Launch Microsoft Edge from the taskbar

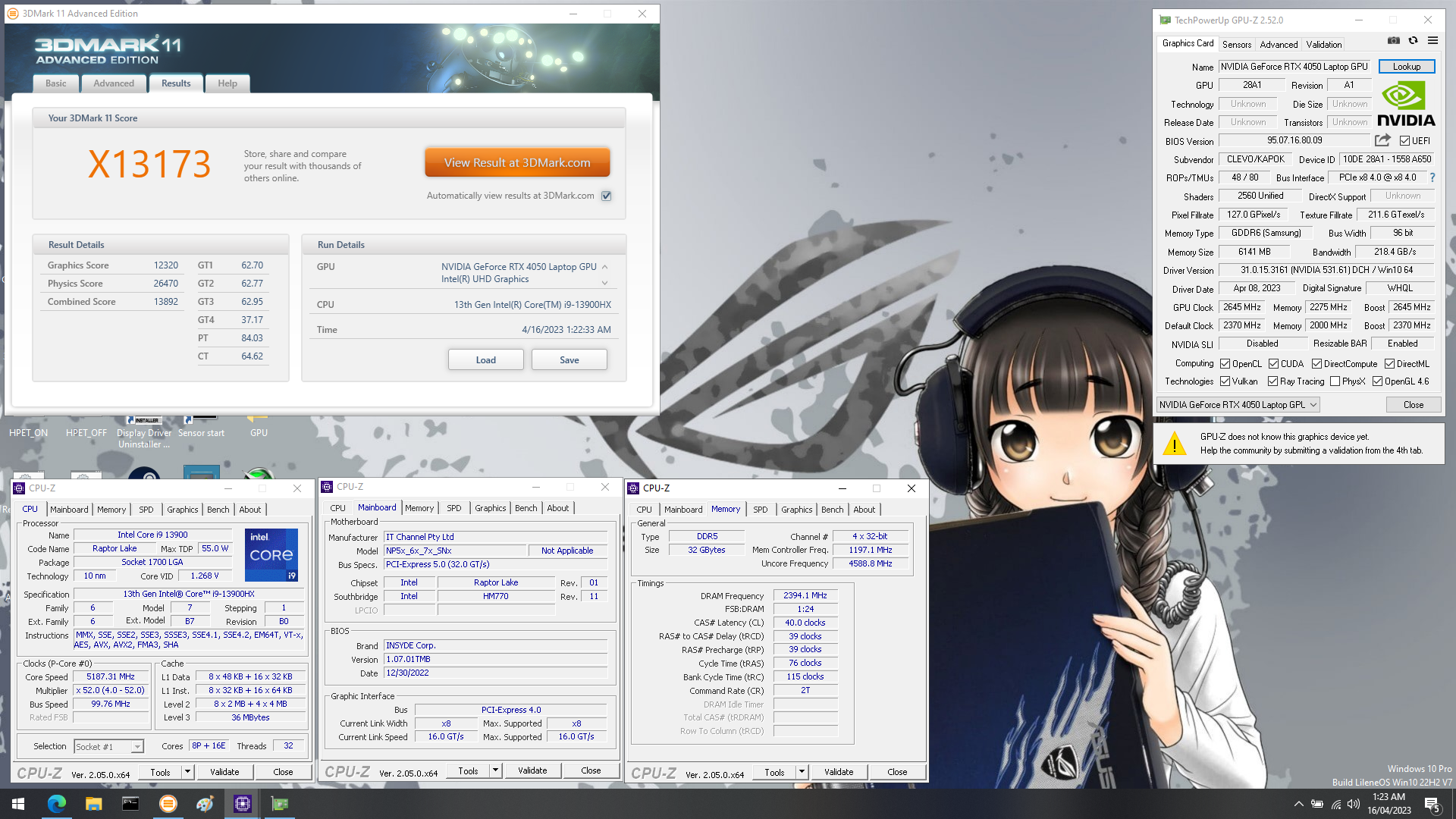[x=56, y=804]
